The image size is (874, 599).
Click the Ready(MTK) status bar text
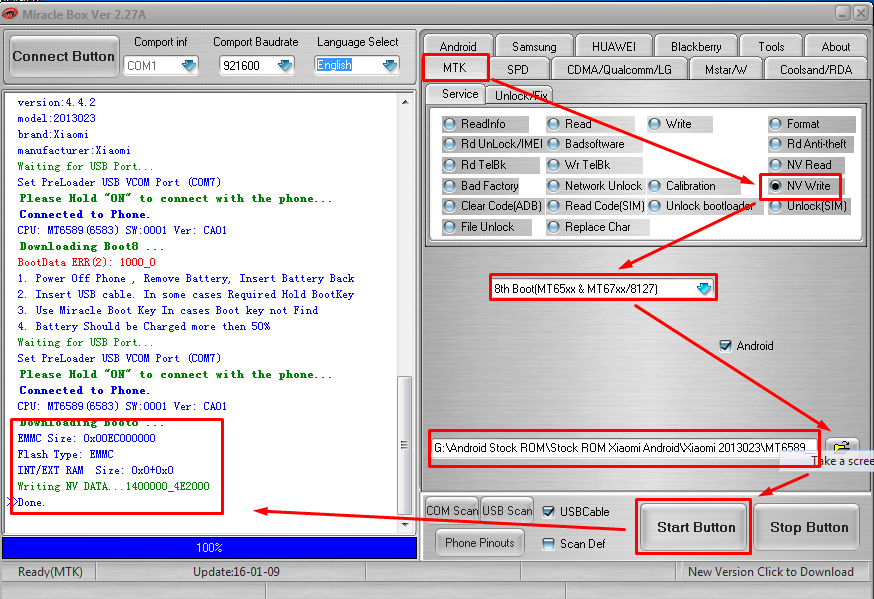pos(50,572)
